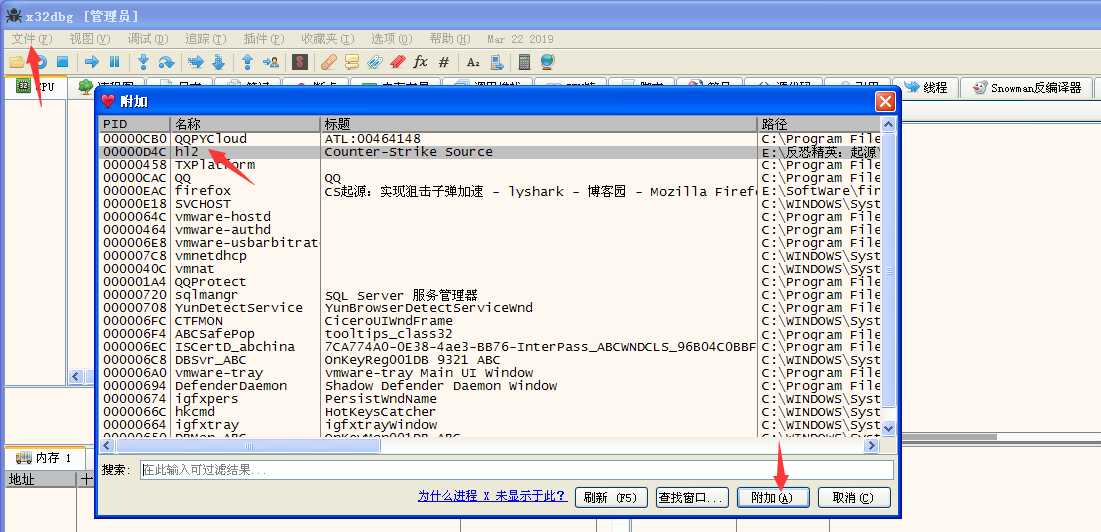
Task: Click the globe toolbar icon
Action: 548,62
